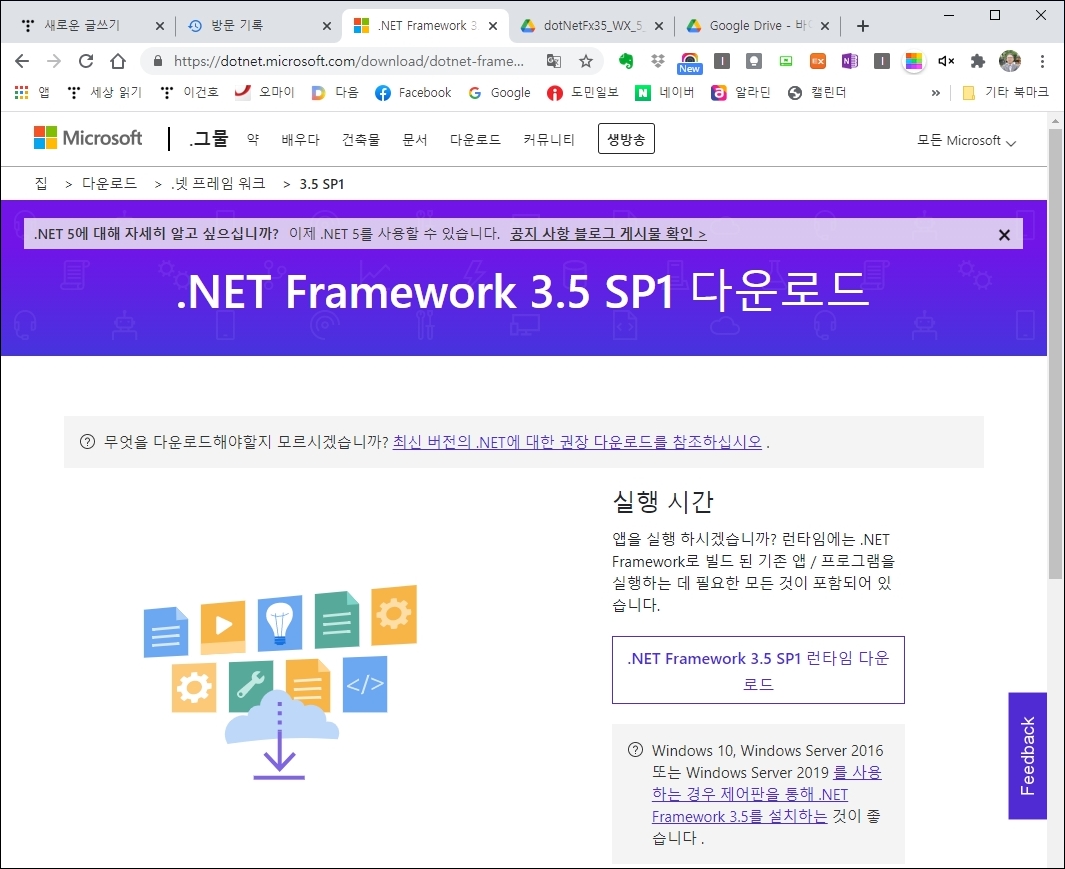This screenshot has height=869, width=1065.
Task: Open the 다음 bookmark
Action: tap(335, 92)
